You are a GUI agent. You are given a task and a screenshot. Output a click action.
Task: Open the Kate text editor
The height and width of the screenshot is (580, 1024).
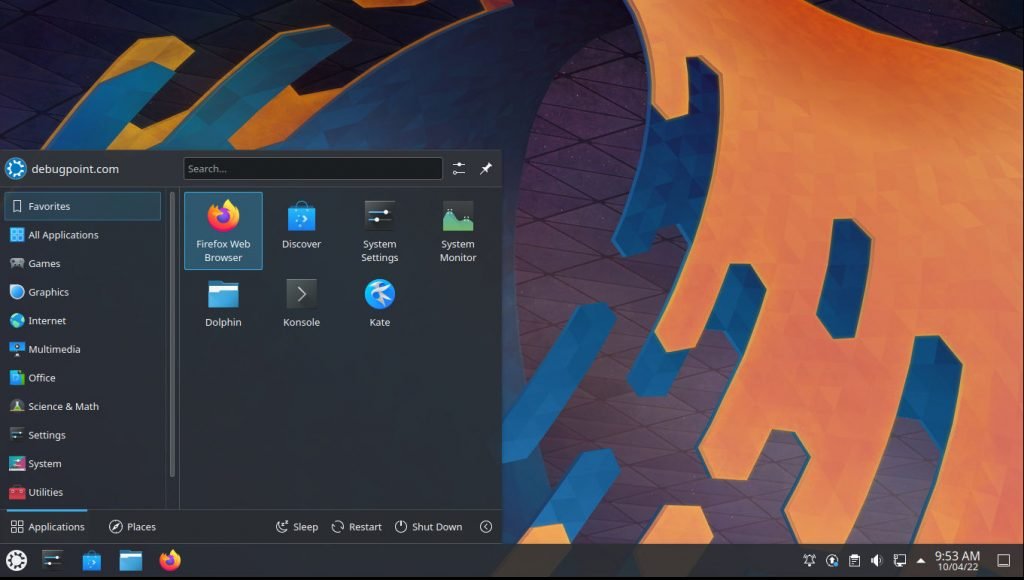tap(379, 300)
